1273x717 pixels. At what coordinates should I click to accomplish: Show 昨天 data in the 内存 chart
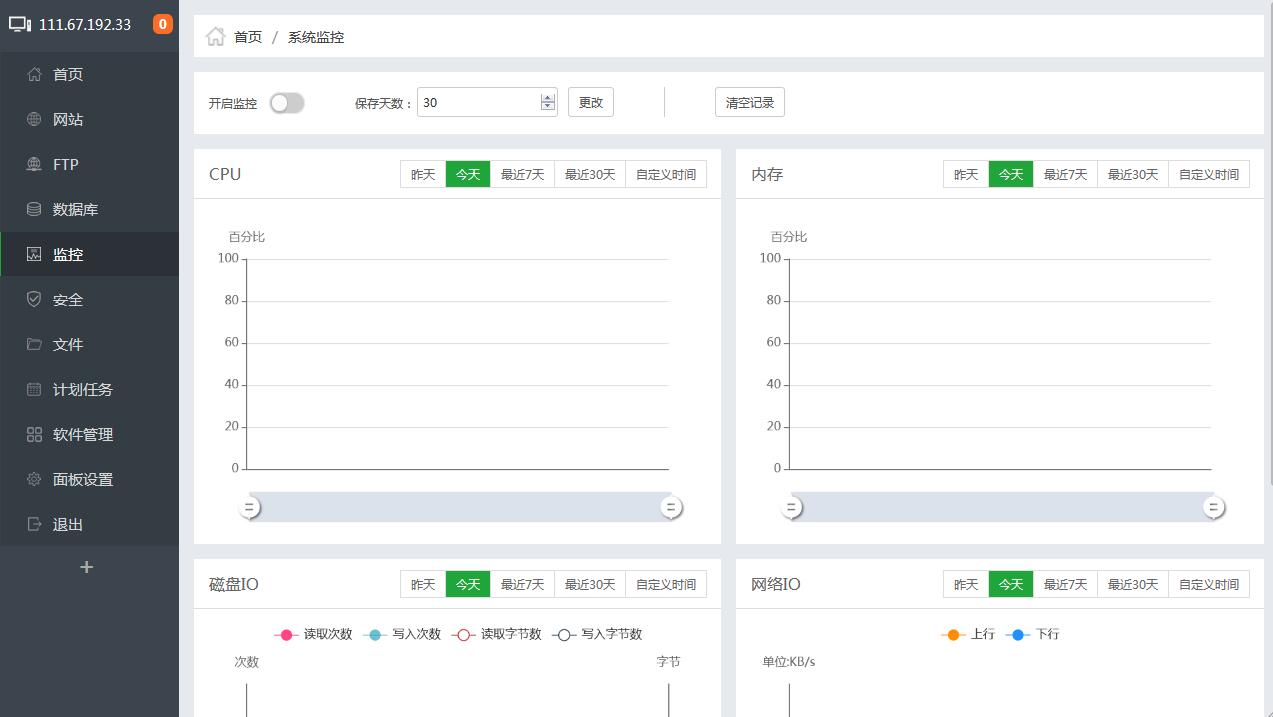(964, 173)
